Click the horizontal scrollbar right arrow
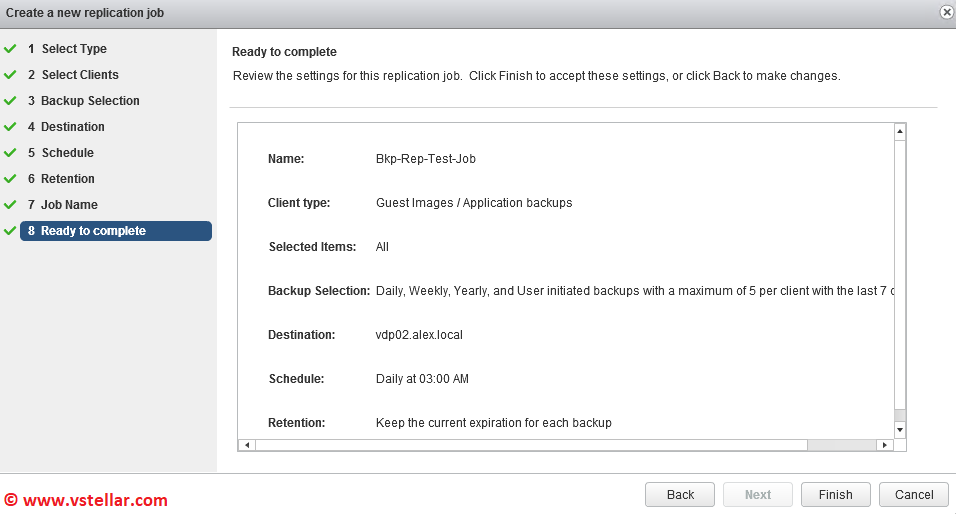956x514 pixels. pyautogui.click(x=883, y=444)
